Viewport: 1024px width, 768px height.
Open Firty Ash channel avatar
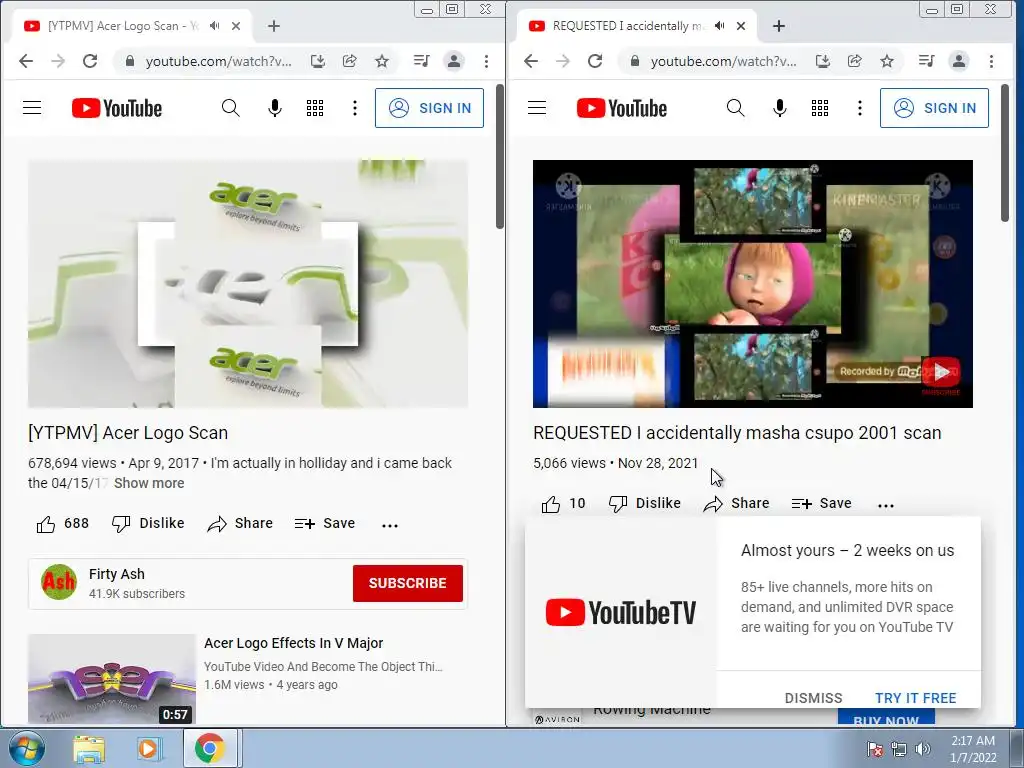[59, 582]
